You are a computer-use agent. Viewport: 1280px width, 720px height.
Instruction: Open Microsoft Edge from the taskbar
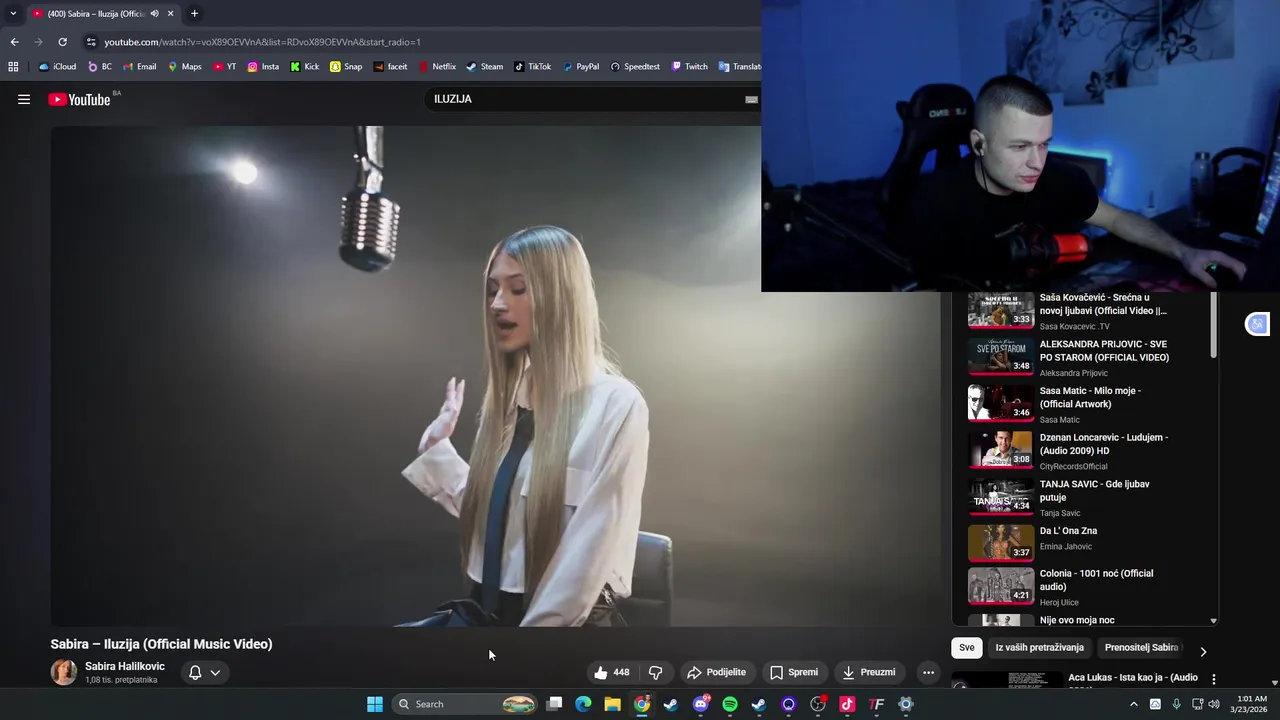pos(583,704)
